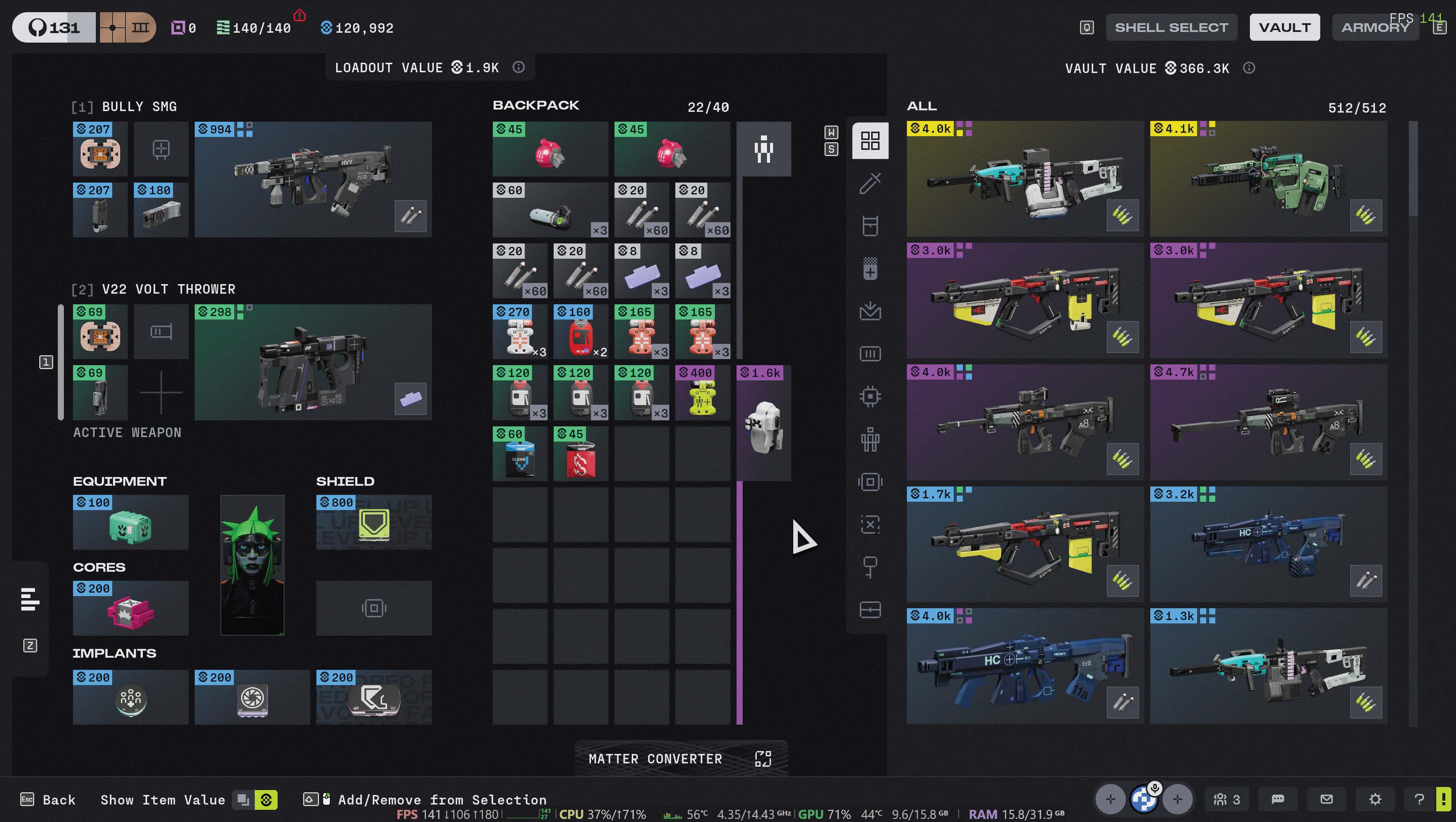Select the backpack character figure tab
Screen dimensions: 1456x822
(x=764, y=149)
